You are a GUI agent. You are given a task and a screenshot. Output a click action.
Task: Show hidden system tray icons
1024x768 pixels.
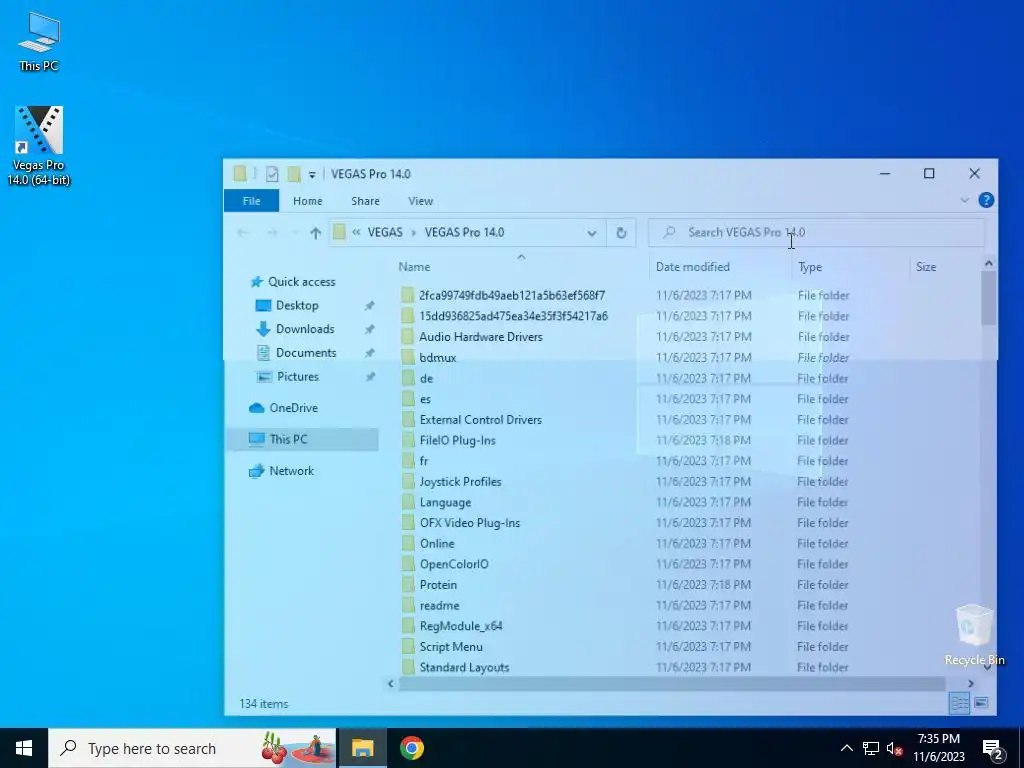coord(846,748)
